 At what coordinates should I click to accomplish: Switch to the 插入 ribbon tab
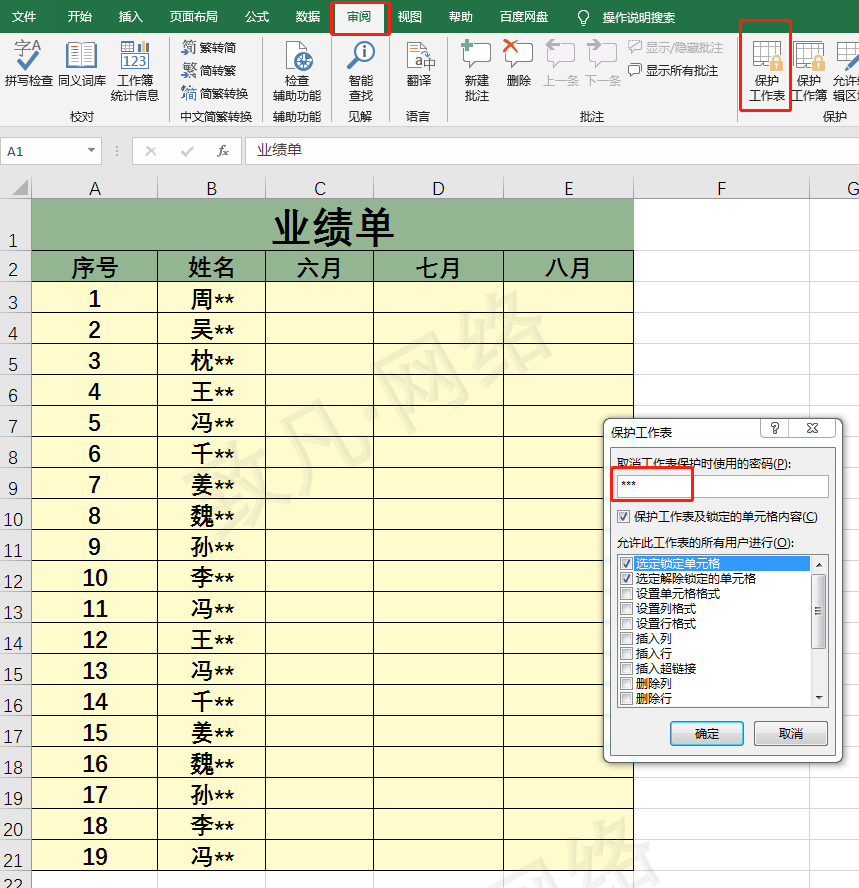pyautogui.click(x=130, y=17)
